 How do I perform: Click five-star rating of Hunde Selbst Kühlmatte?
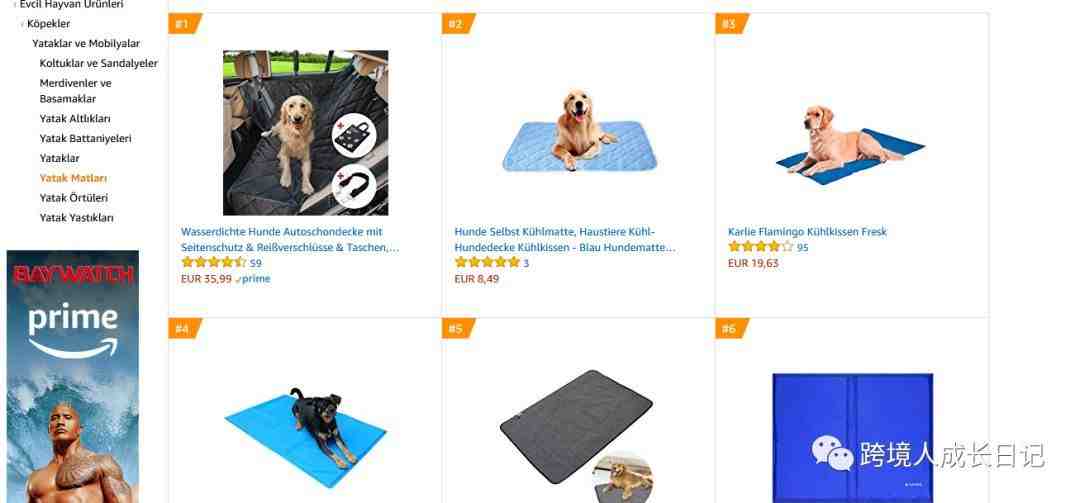point(487,263)
